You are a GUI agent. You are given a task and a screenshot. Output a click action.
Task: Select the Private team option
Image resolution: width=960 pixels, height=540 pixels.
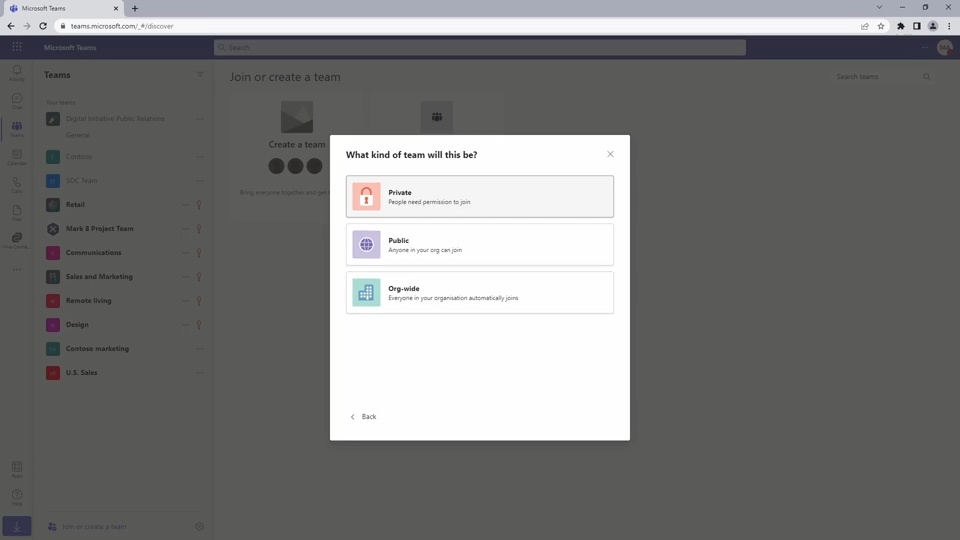(x=479, y=197)
